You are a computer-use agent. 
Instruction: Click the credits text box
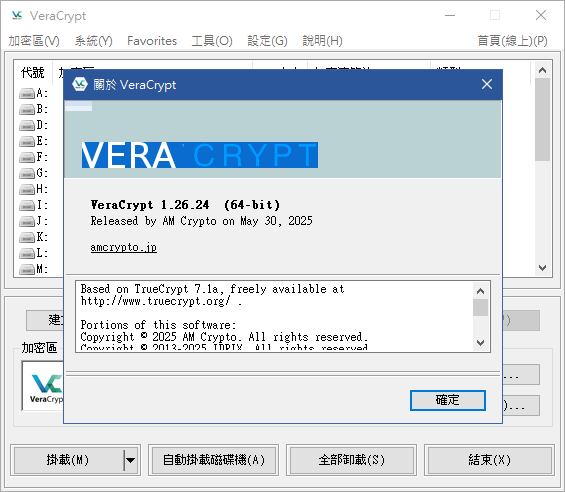pos(283,316)
